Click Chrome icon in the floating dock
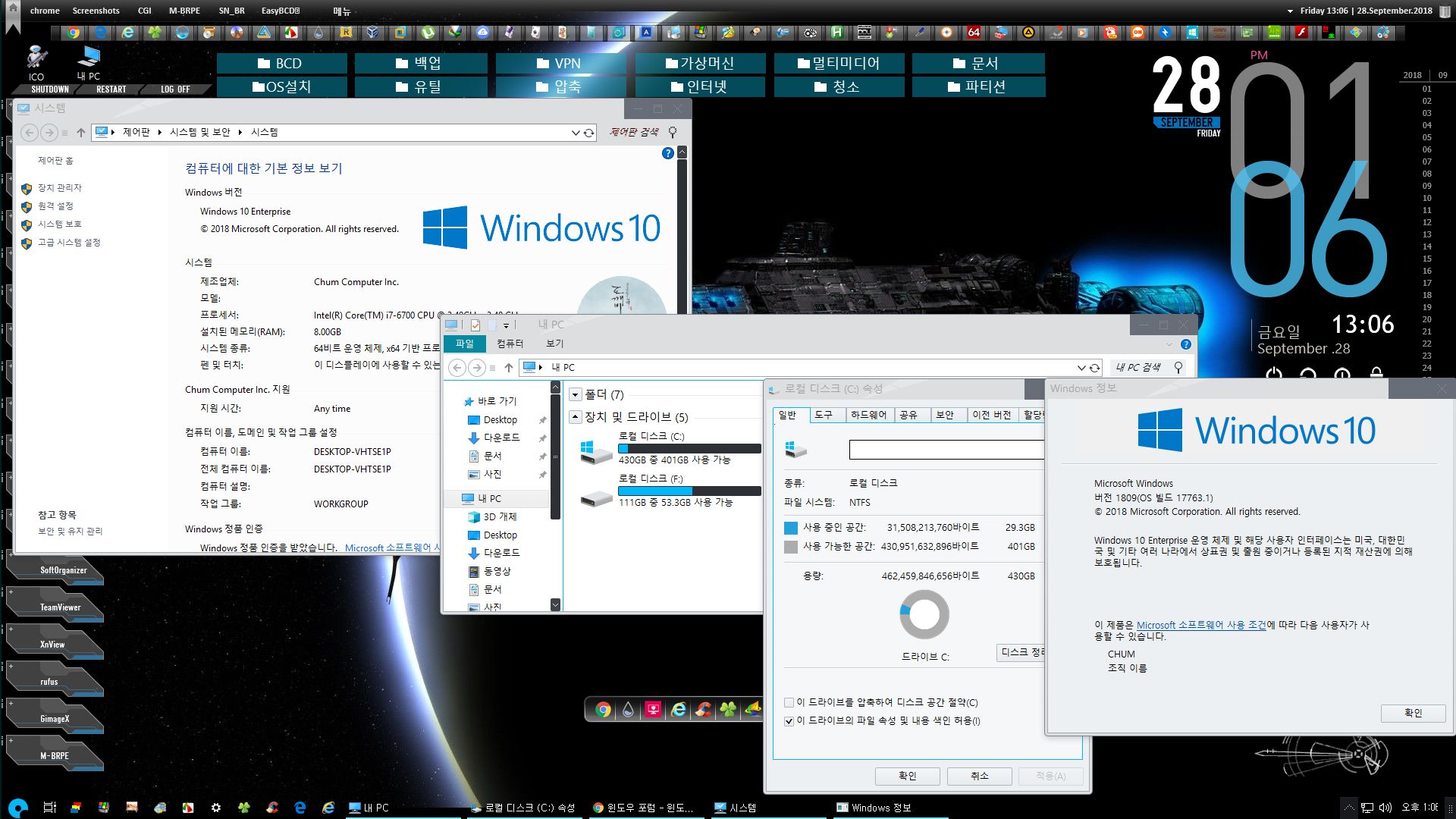The width and height of the screenshot is (1456, 819). [603, 709]
